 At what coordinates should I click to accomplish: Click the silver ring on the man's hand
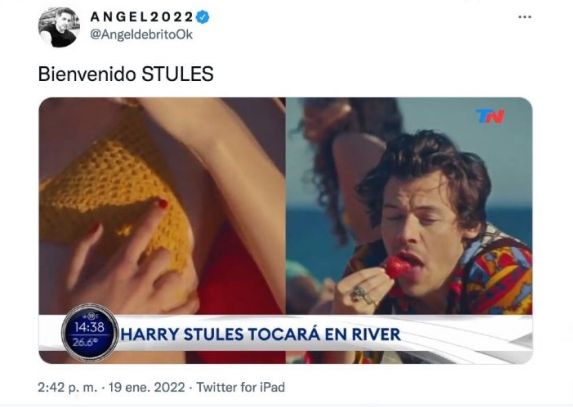coord(361,296)
